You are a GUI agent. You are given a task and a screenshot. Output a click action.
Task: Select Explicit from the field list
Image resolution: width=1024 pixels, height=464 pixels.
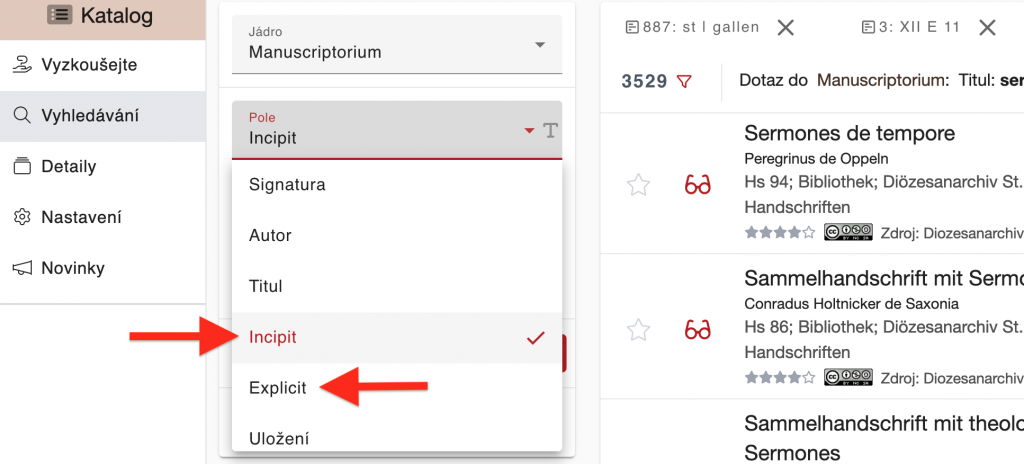278,388
